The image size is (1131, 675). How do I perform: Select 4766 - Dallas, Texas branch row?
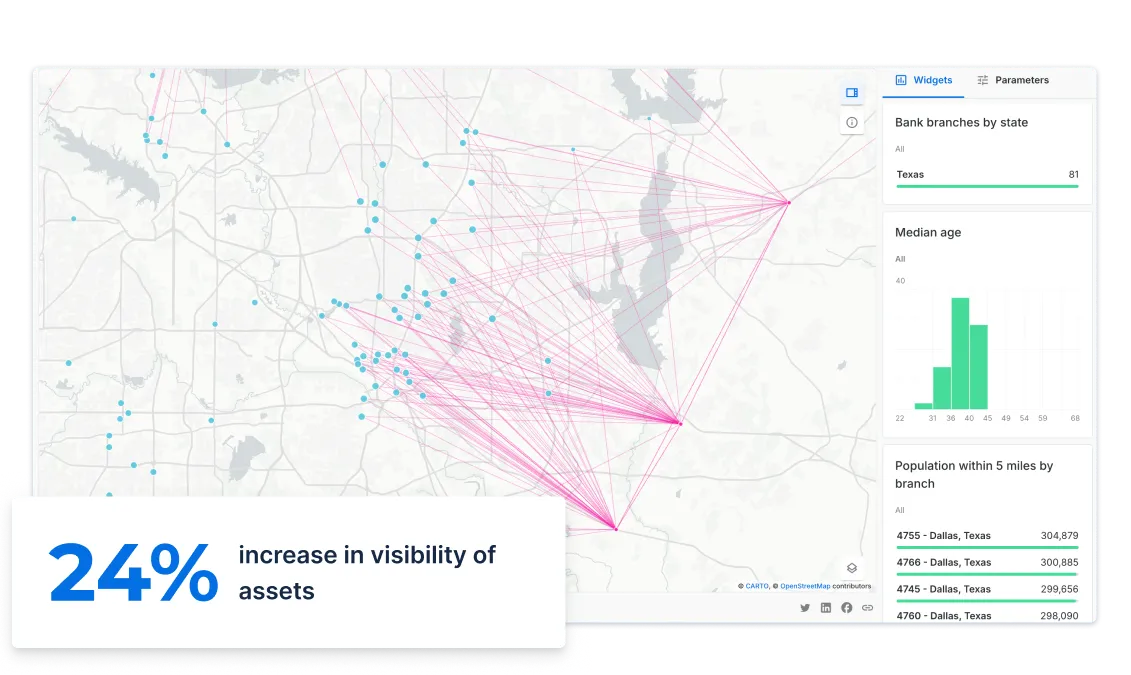pyautogui.click(x=987, y=563)
